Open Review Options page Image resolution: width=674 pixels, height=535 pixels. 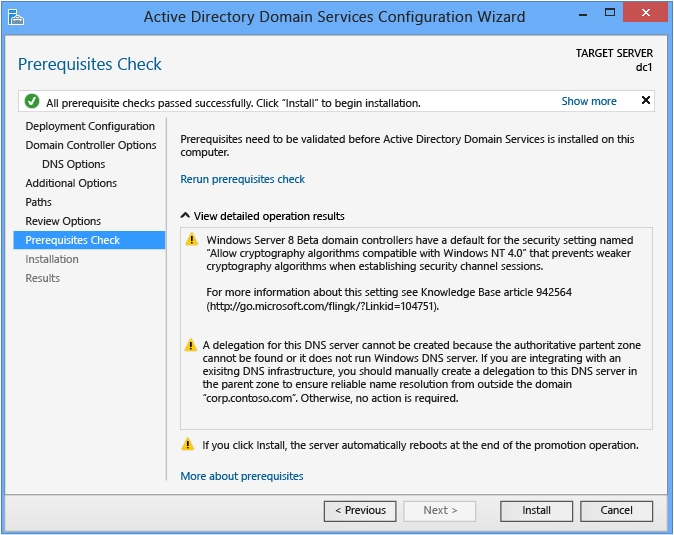click(63, 221)
